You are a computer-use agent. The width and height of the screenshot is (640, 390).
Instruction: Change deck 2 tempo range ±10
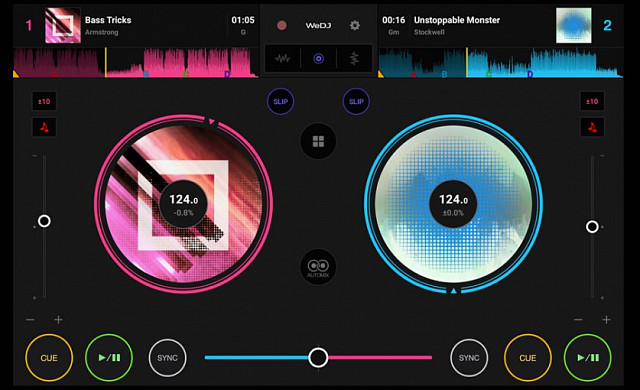pyautogui.click(x=592, y=101)
